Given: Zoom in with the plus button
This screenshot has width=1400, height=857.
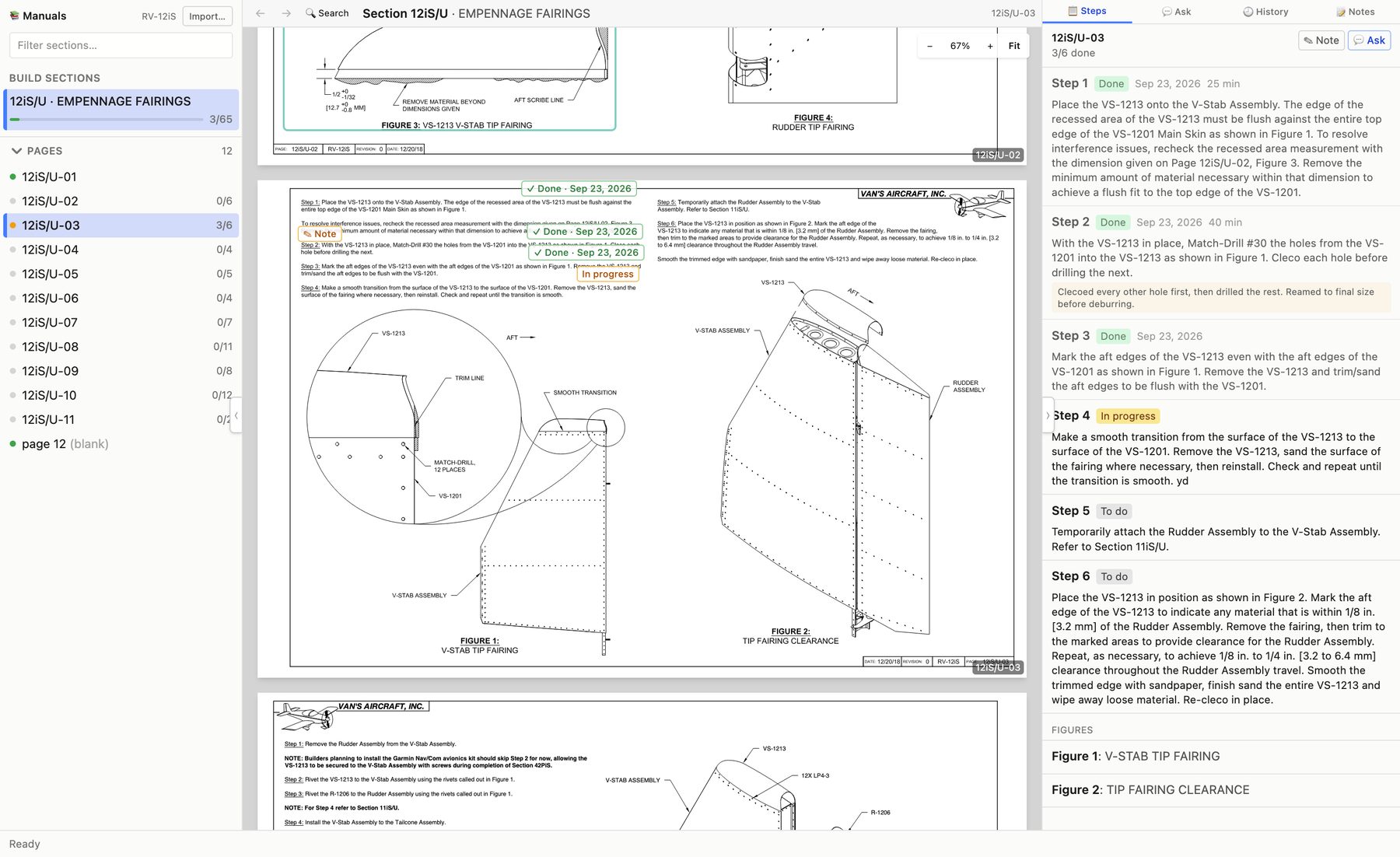Looking at the screenshot, I should point(990,46).
